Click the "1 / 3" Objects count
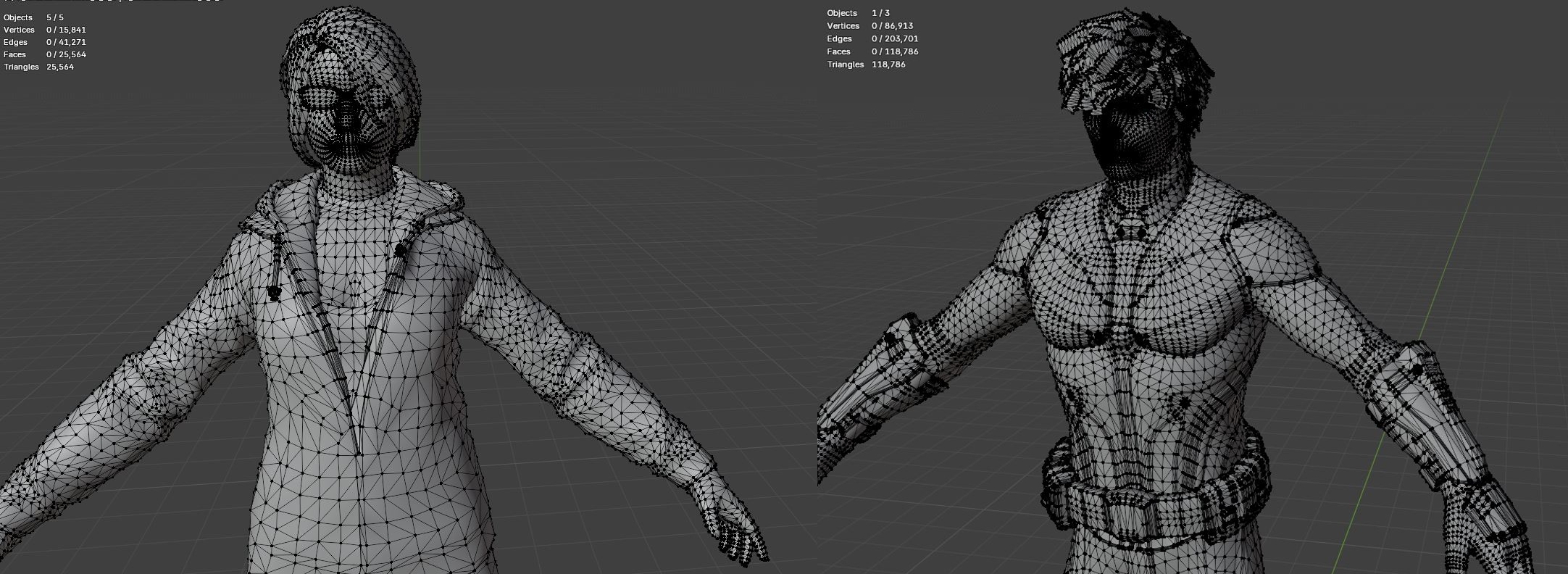Viewport: 1568px width, 574px height. (x=880, y=13)
